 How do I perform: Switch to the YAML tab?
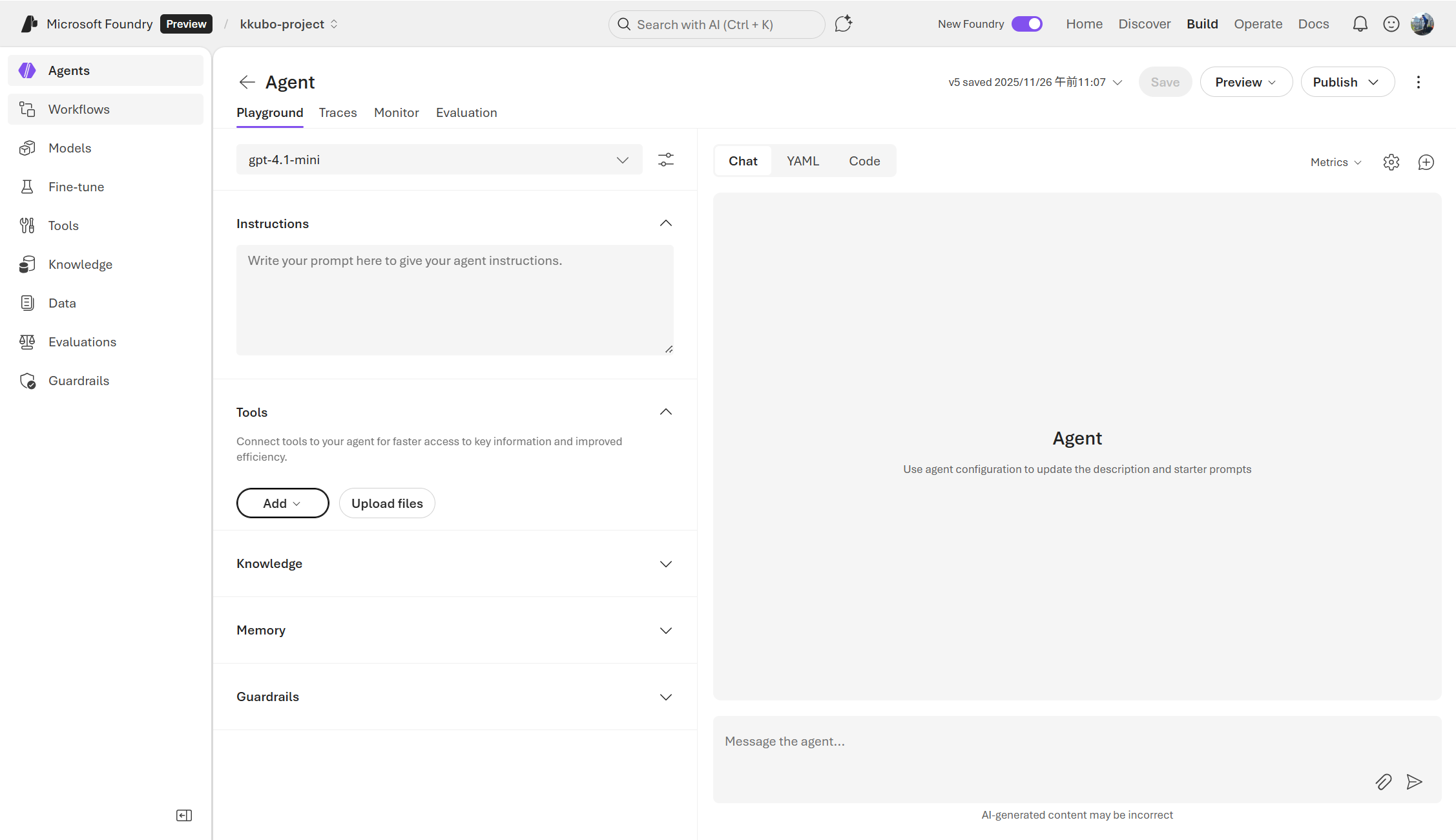pyautogui.click(x=802, y=161)
